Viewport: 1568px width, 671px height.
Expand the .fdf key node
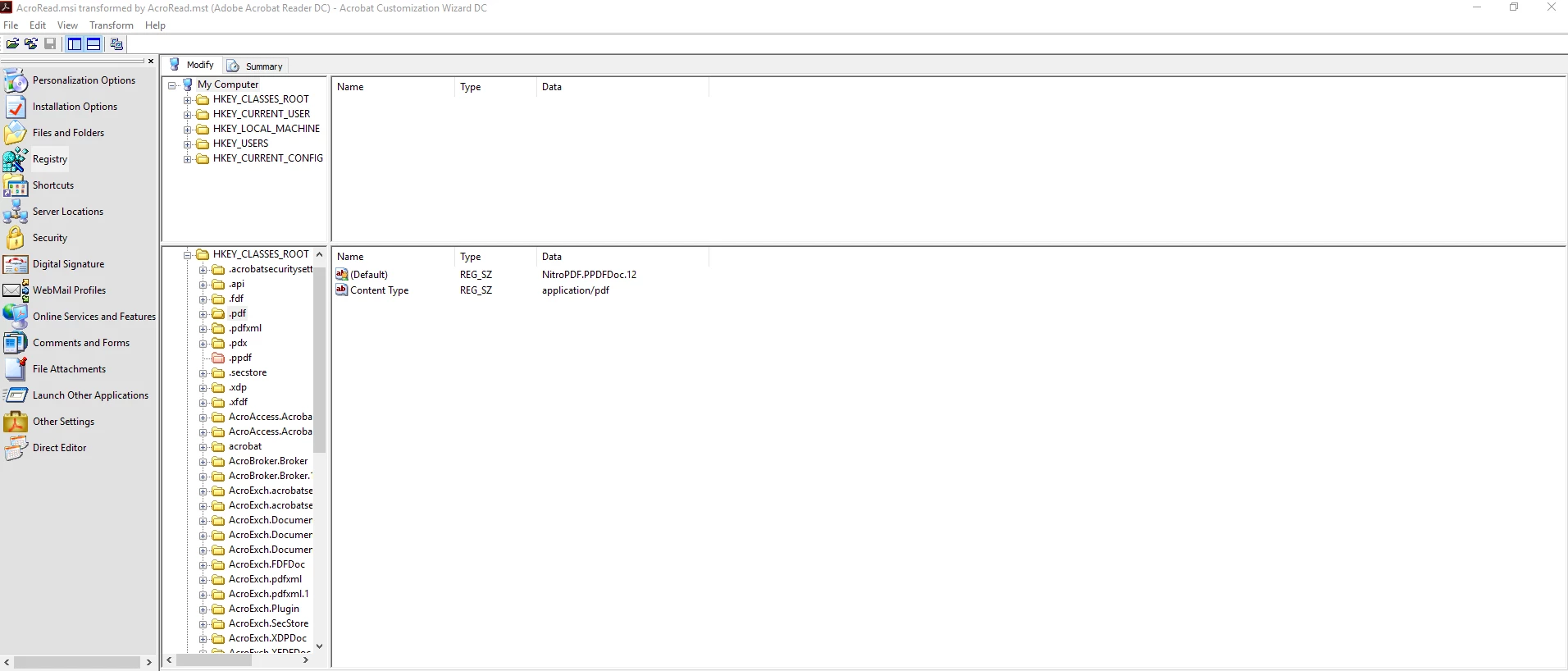pos(203,299)
